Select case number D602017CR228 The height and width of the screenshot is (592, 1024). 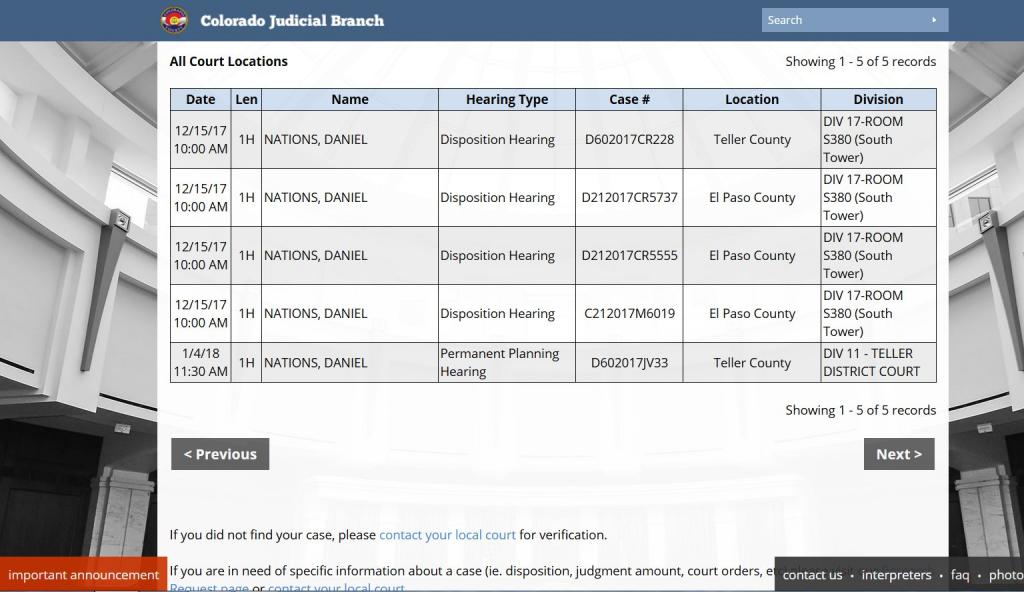point(629,139)
